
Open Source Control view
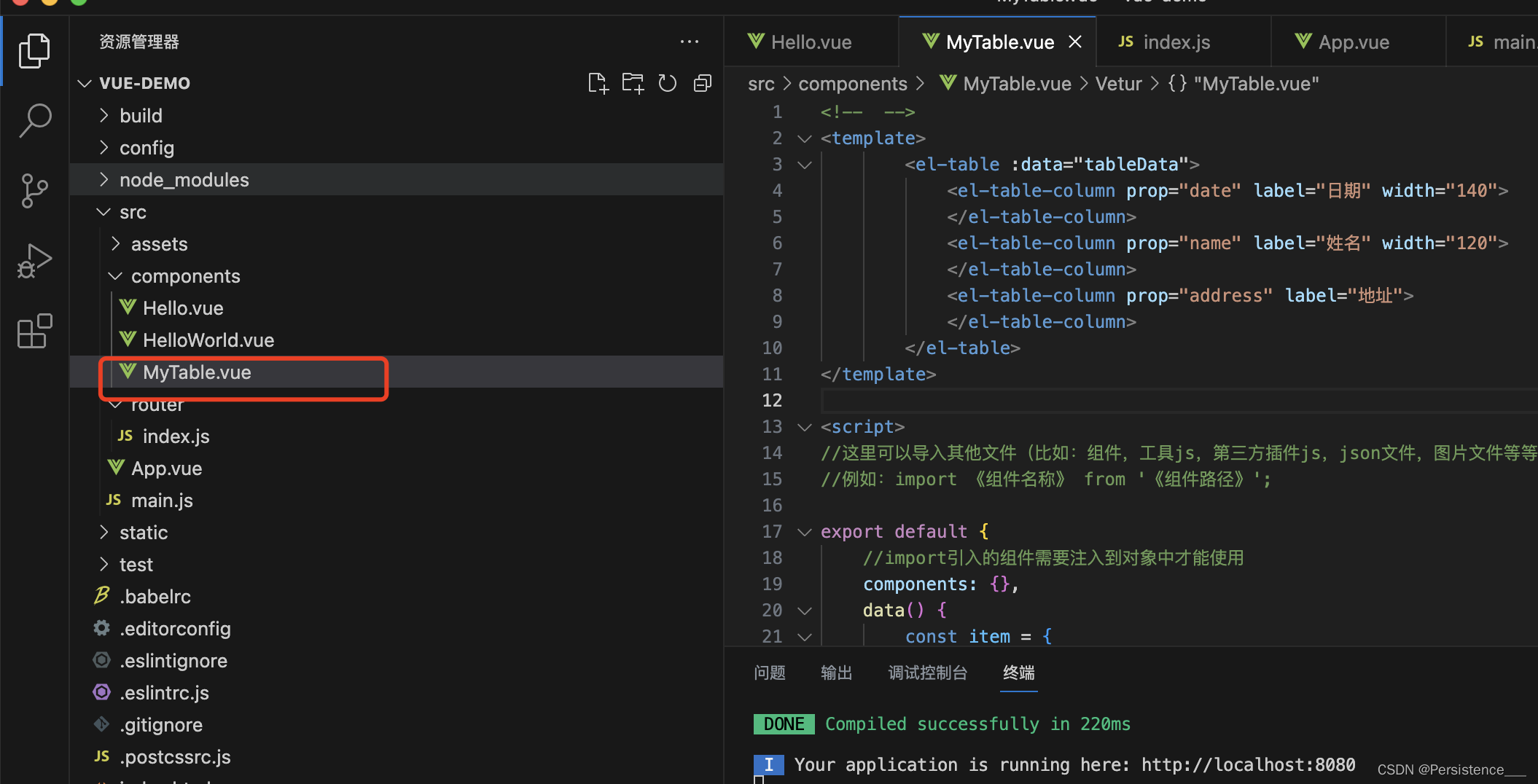(34, 191)
